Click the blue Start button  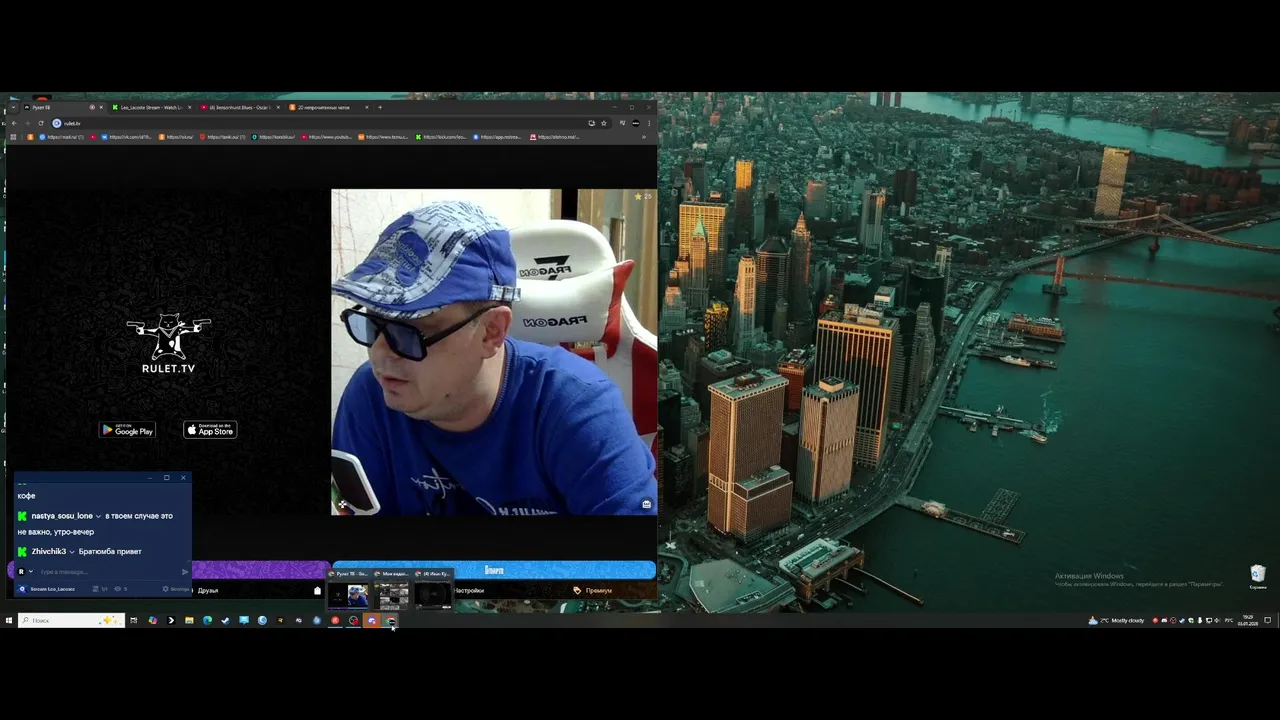494,570
